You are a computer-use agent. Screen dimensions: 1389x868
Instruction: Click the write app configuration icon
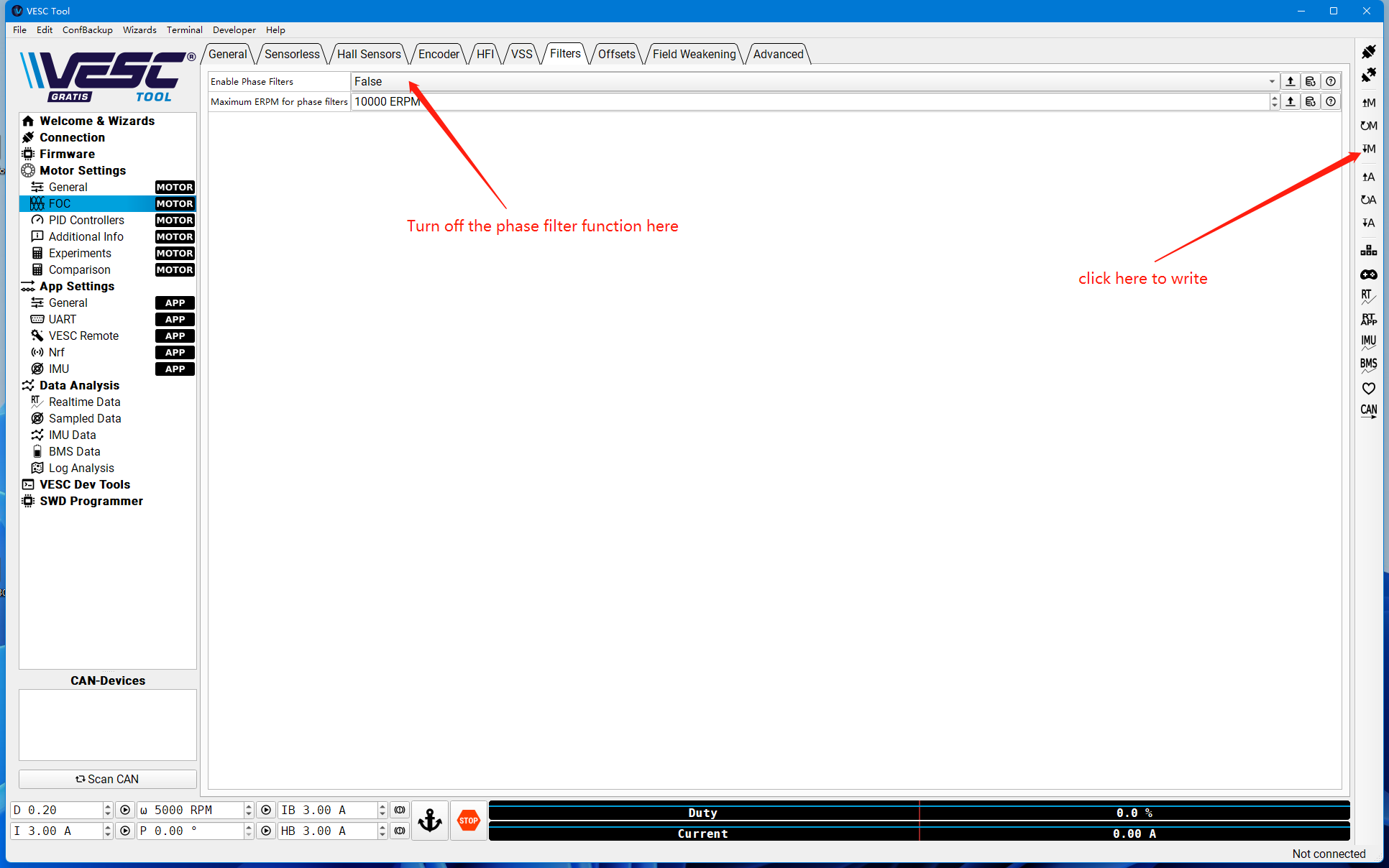1368,223
